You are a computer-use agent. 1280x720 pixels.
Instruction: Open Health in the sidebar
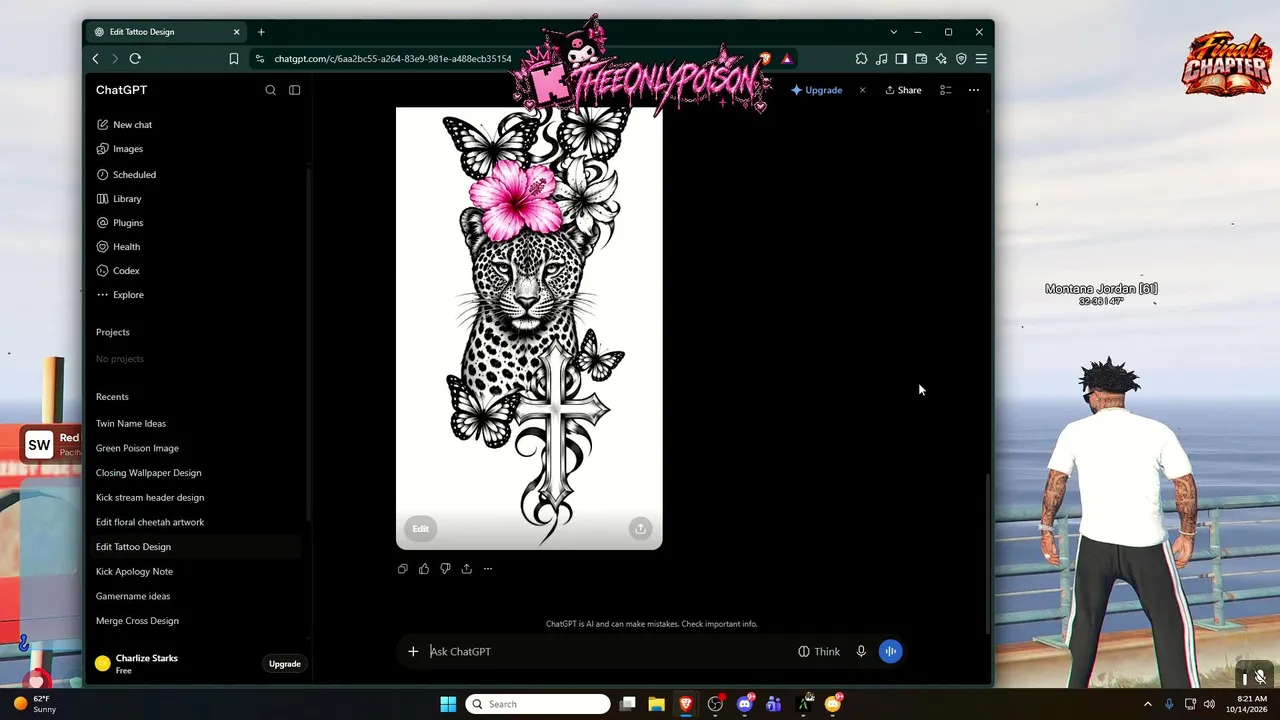[118, 247]
